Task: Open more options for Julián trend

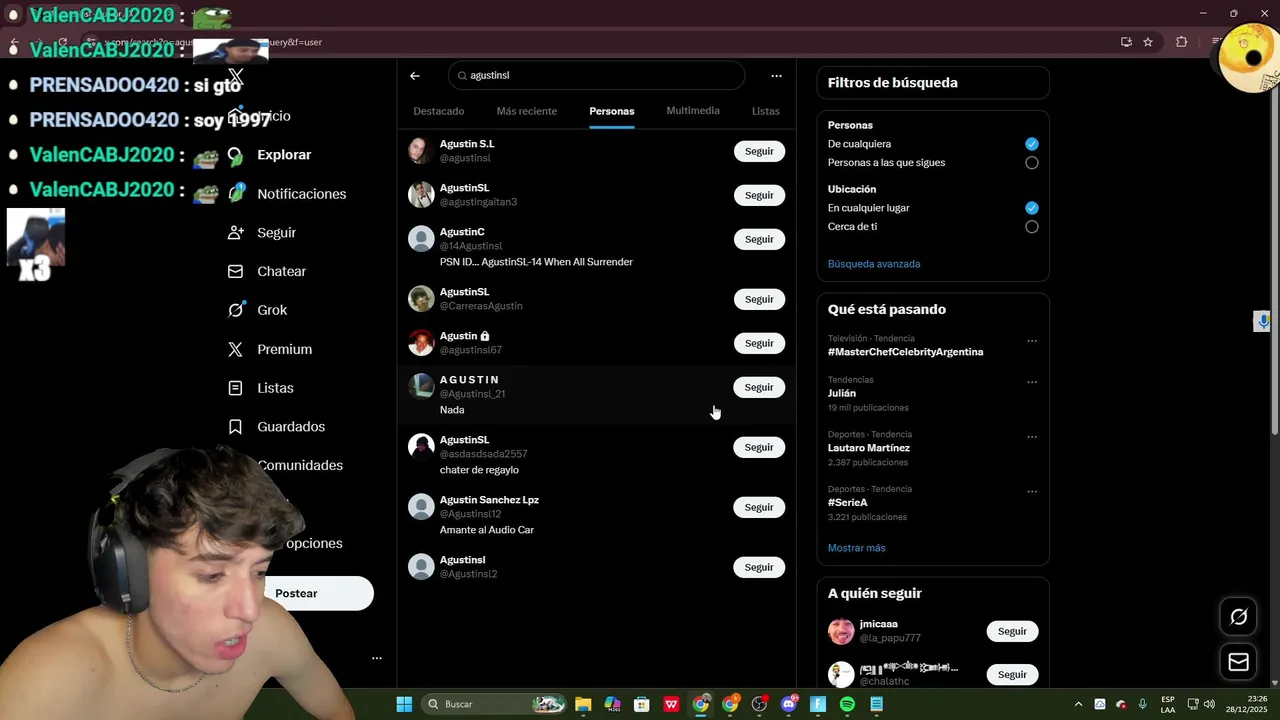Action: point(1032,382)
